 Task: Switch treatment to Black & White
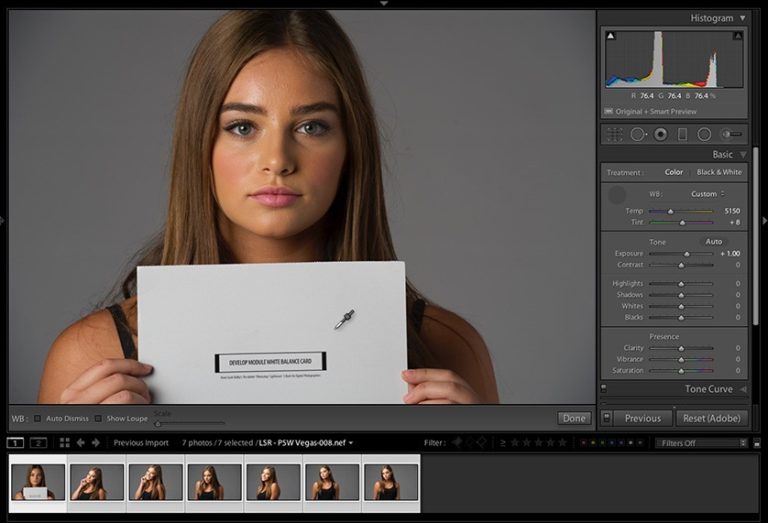pos(719,172)
